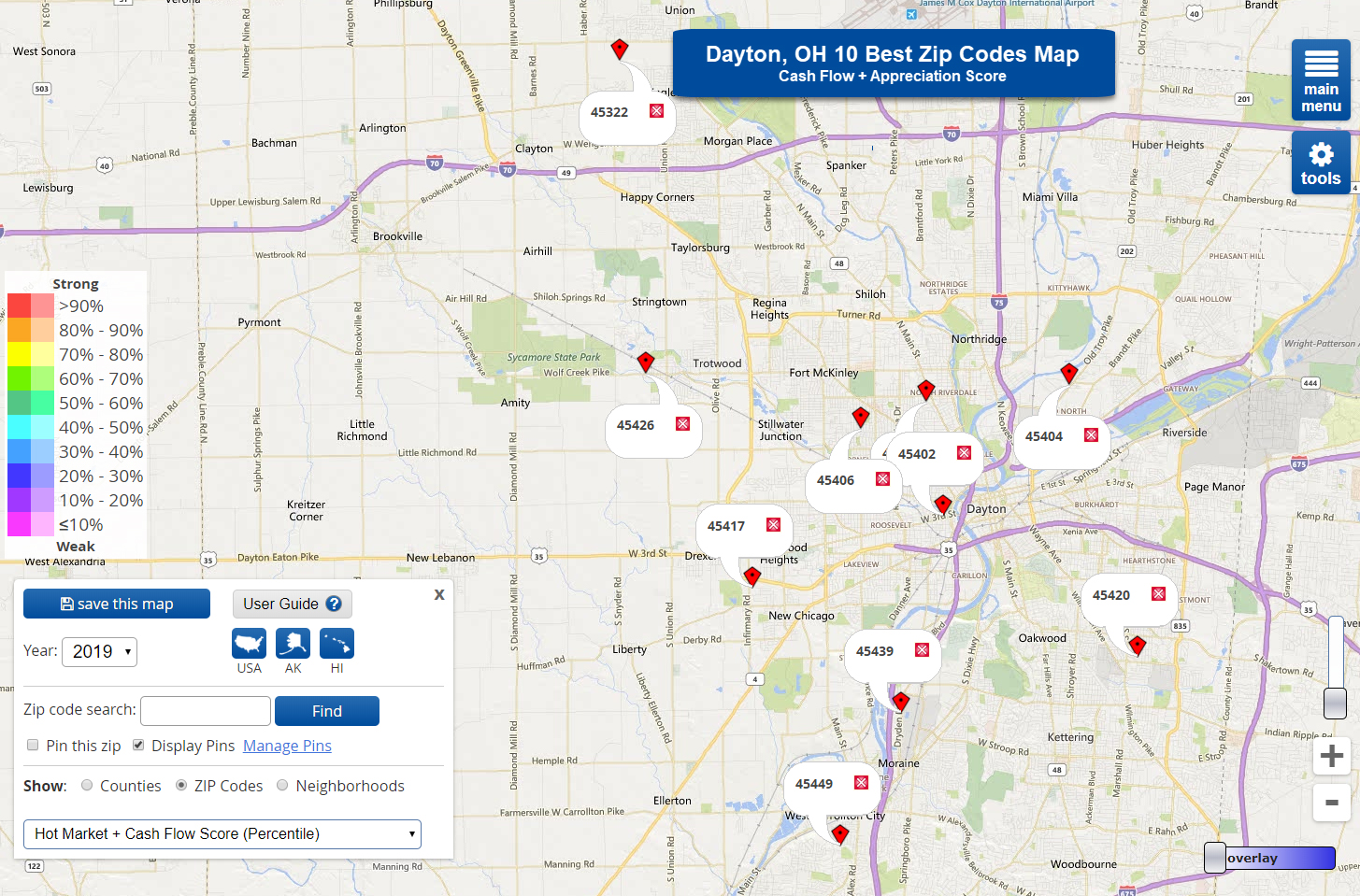Screen dimensions: 1360x896
Task: Click the save this map button
Action: [x=117, y=604]
